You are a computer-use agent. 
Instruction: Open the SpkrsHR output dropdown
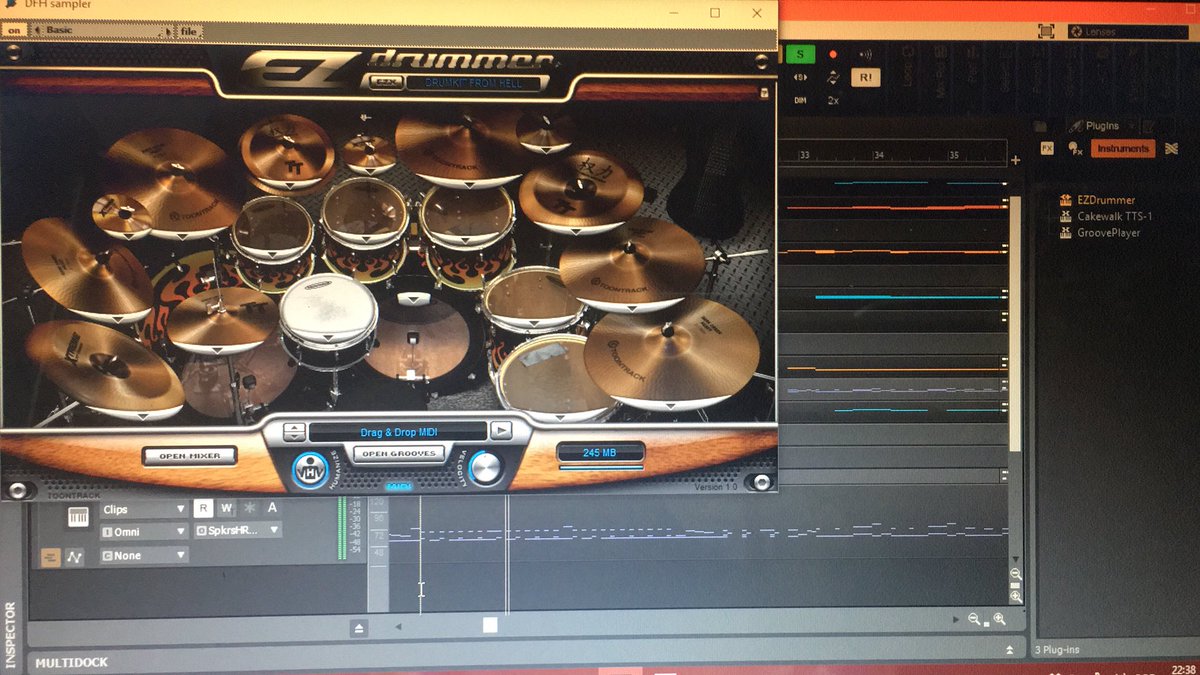point(238,531)
